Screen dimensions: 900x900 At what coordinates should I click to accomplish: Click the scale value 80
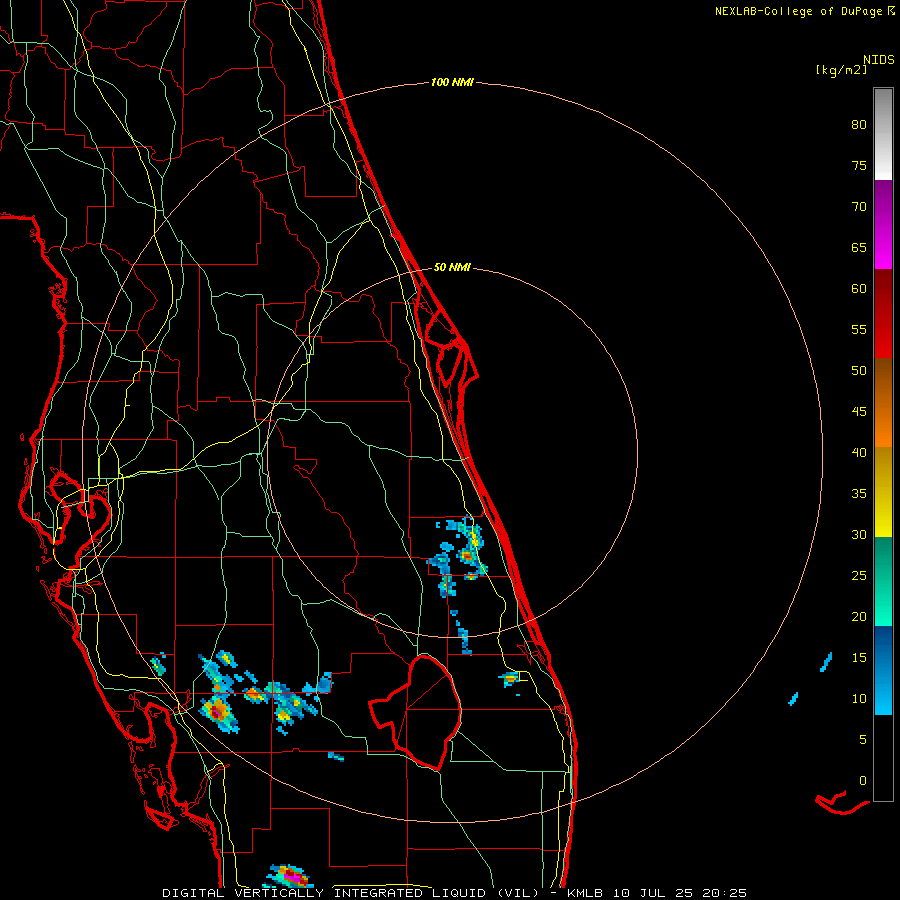[859, 125]
